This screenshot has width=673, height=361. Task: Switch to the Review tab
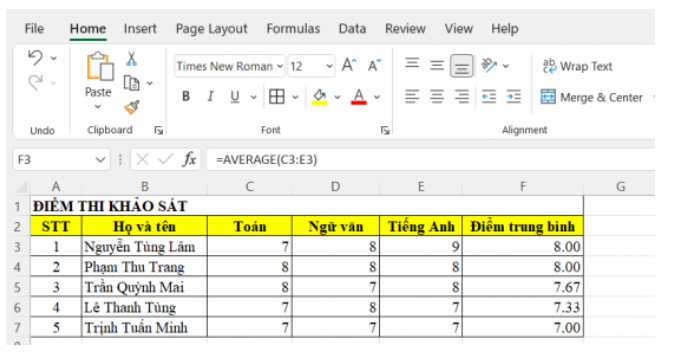(405, 29)
